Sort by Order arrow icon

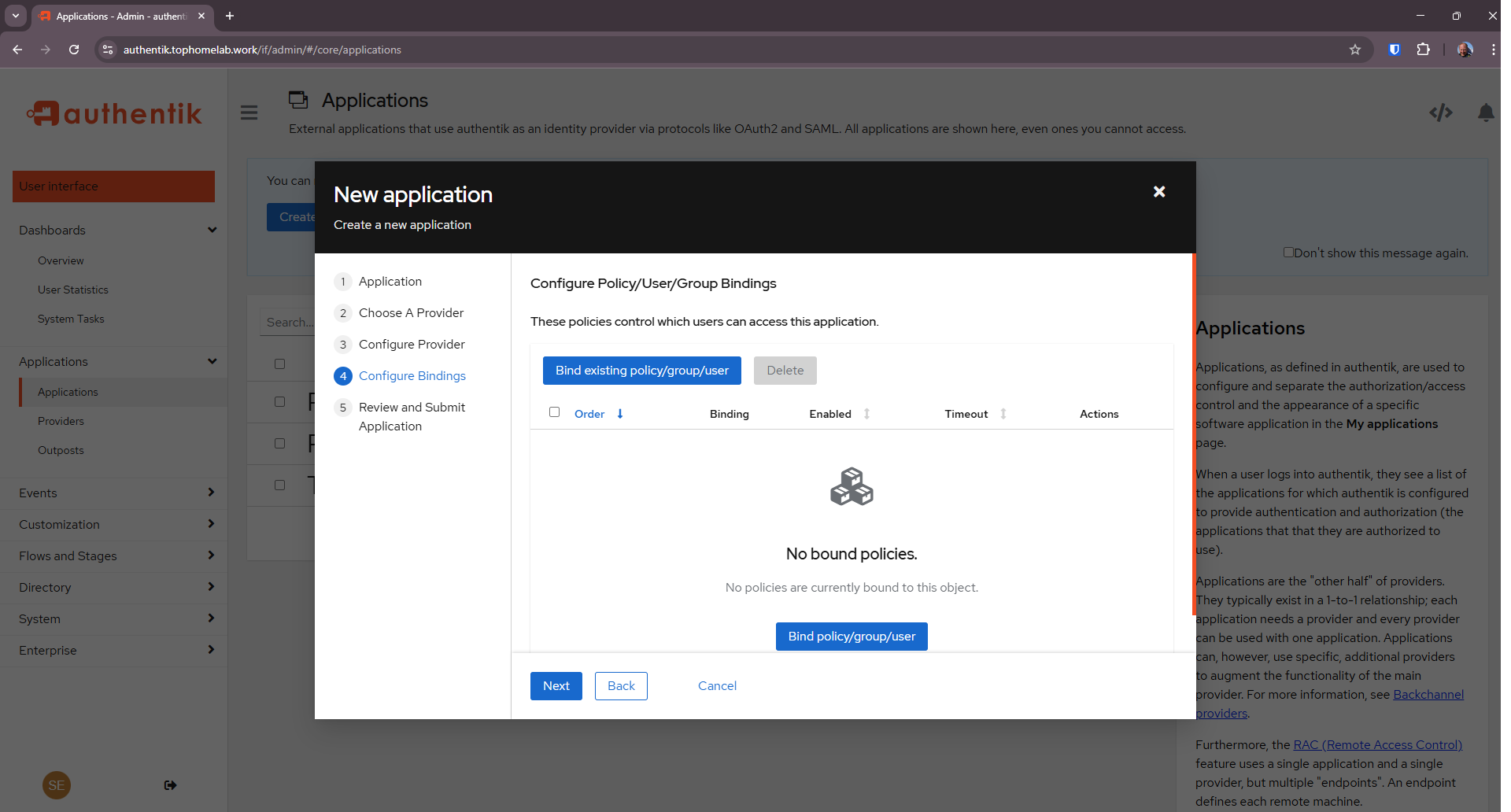point(620,414)
